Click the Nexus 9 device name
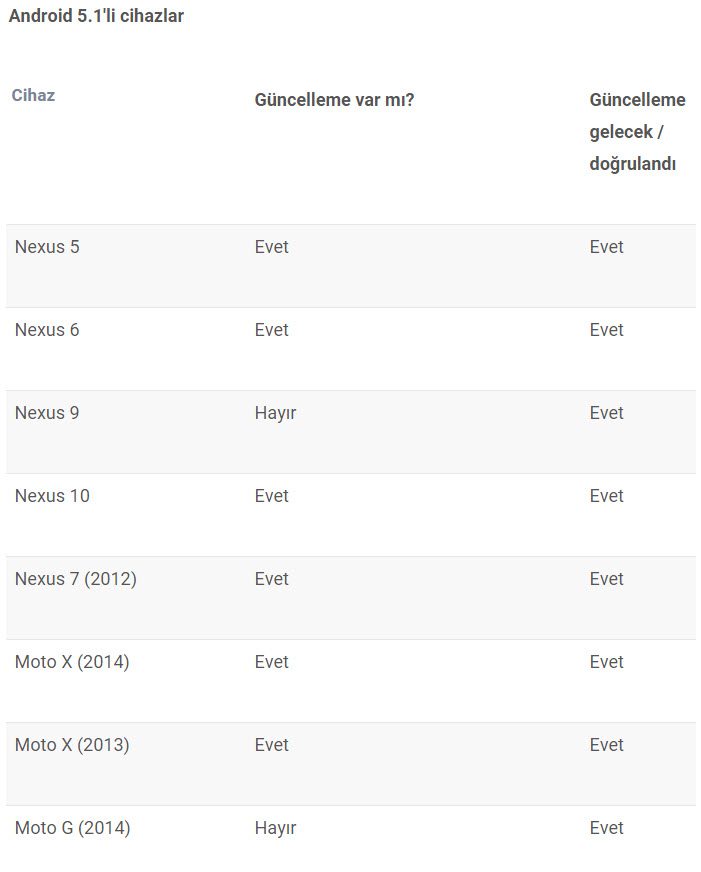Viewport: 701px width, 872px height. 47,412
